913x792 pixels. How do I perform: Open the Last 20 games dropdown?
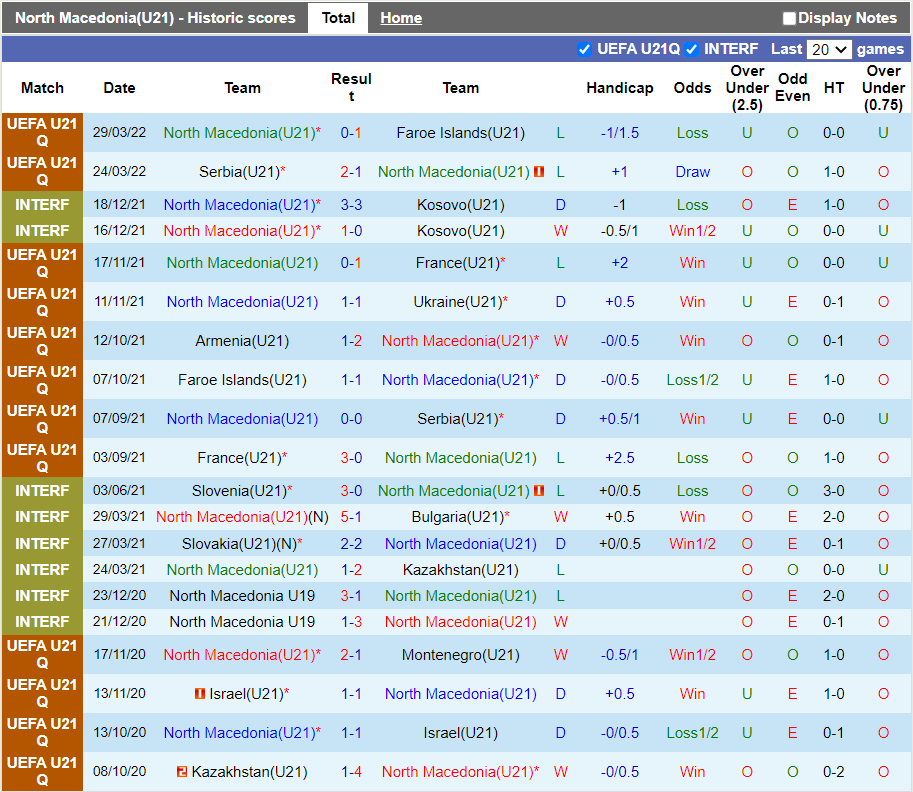pyautogui.click(x=829, y=50)
